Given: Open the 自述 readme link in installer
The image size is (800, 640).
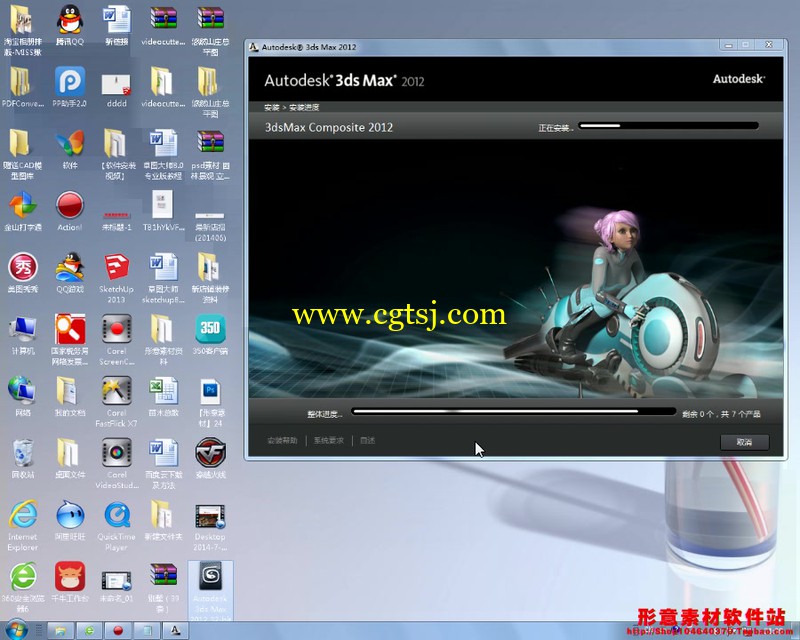Looking at the screenshot, I should click(x=367, y=440).
